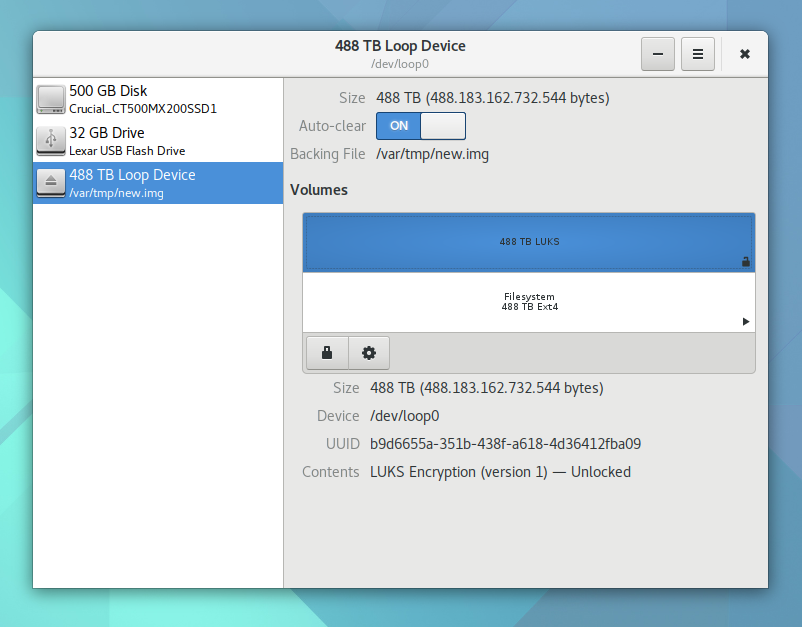This screenshot has height=627, width=802.
Task: Click the backing file path /var/tmp/new.img
Action: 432,154
